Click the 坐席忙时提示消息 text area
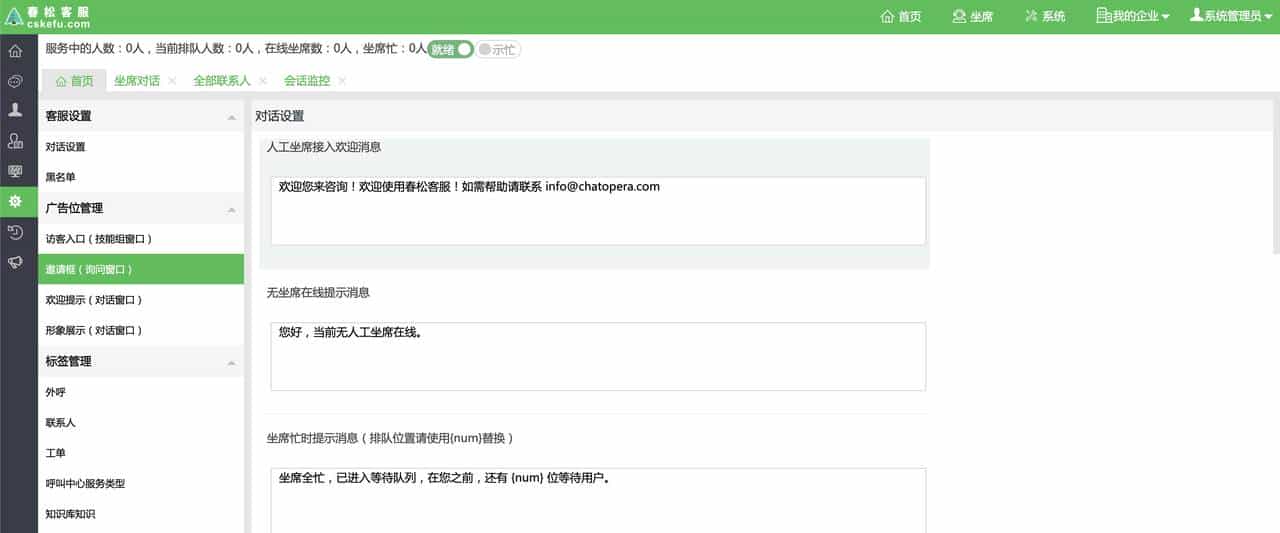This screenshot has width=1280, height=533. pos(598,500)
